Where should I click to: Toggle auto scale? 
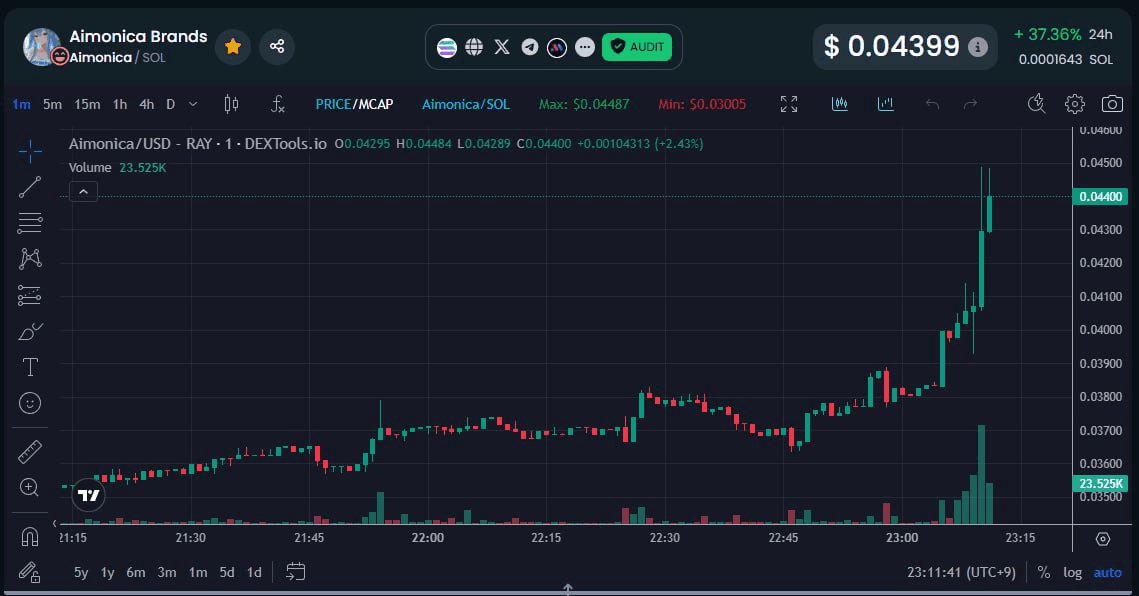click(1108, 573)
